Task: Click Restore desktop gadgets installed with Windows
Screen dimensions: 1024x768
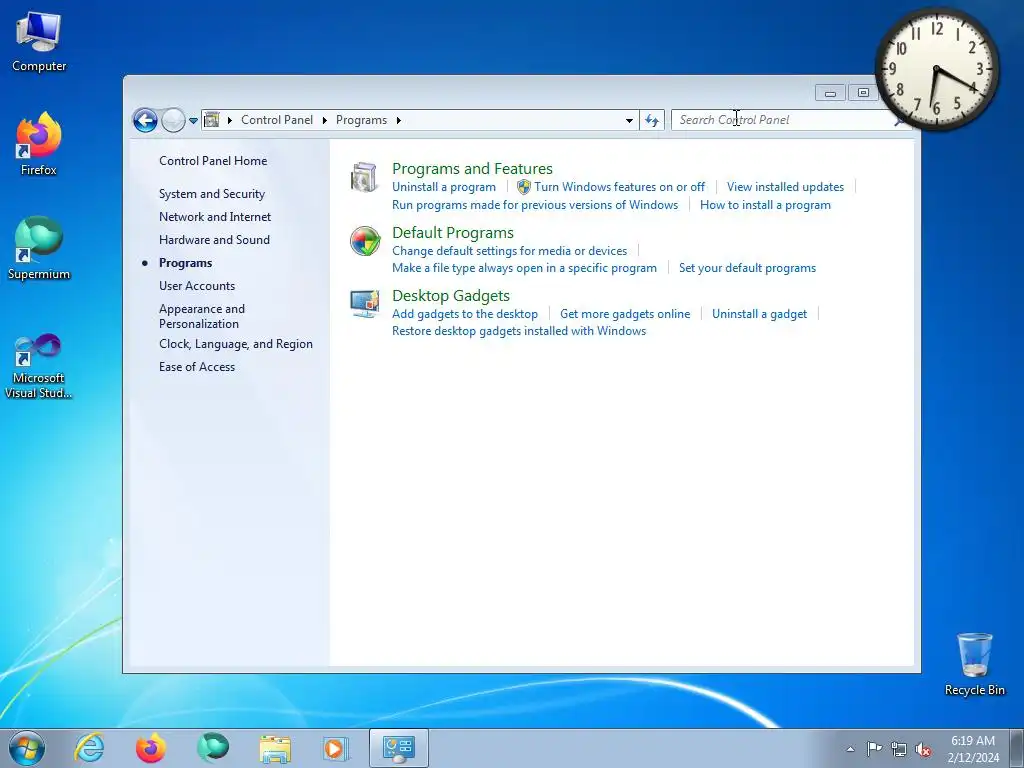Action: 519,330
